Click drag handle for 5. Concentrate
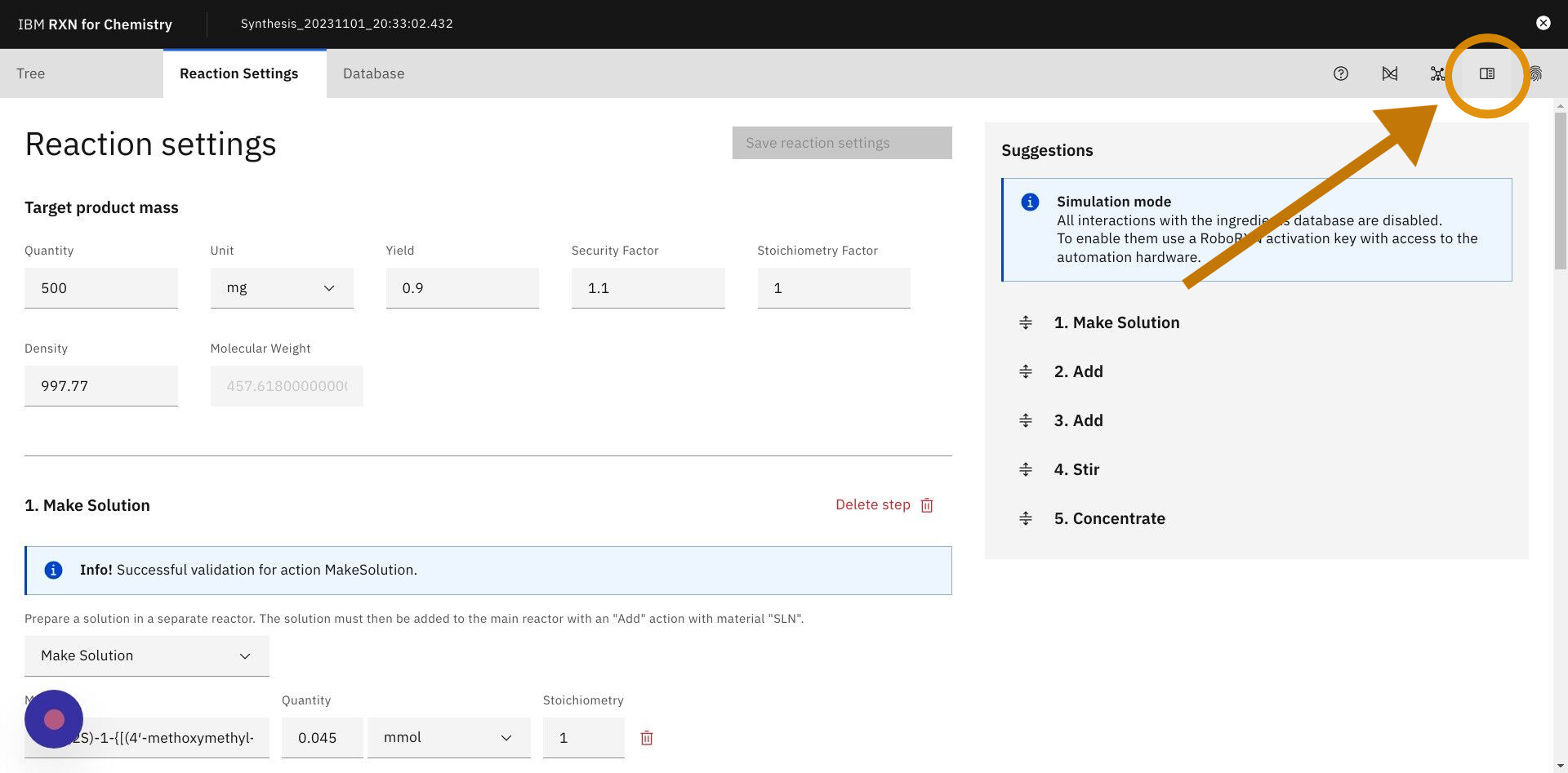 (x=1026, y=518)
